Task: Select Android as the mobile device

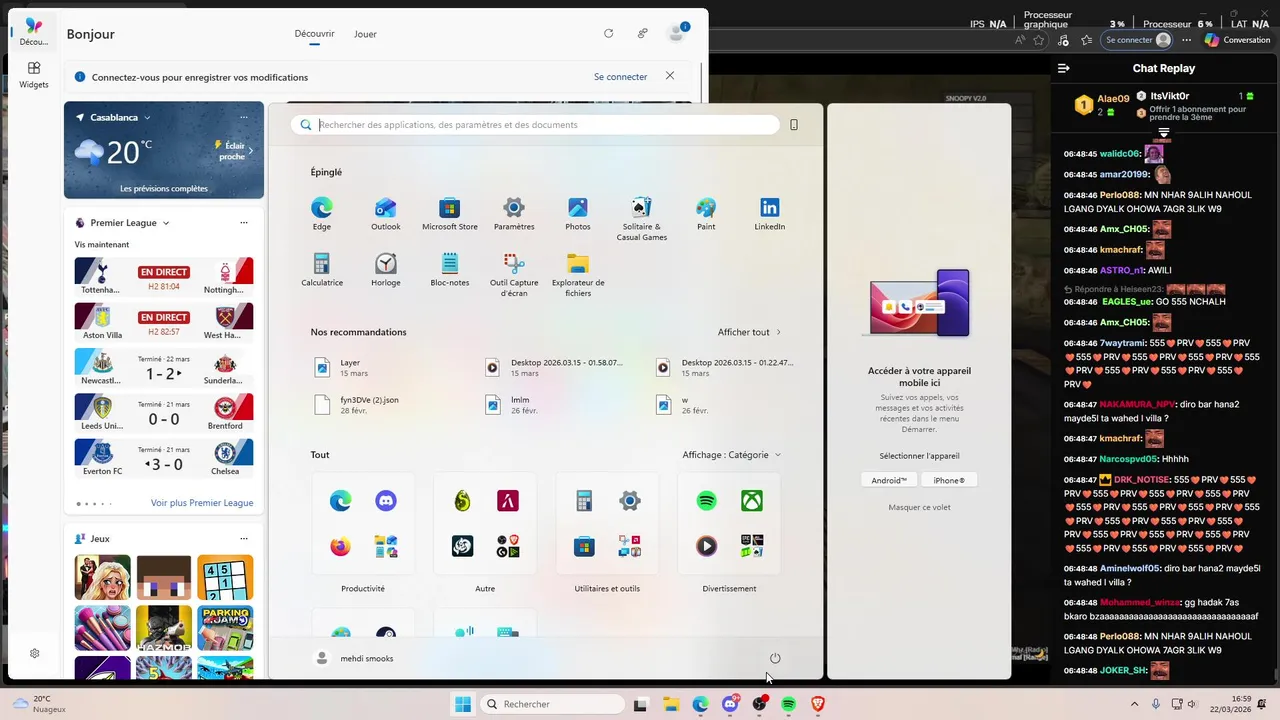Action: [889, 480]
